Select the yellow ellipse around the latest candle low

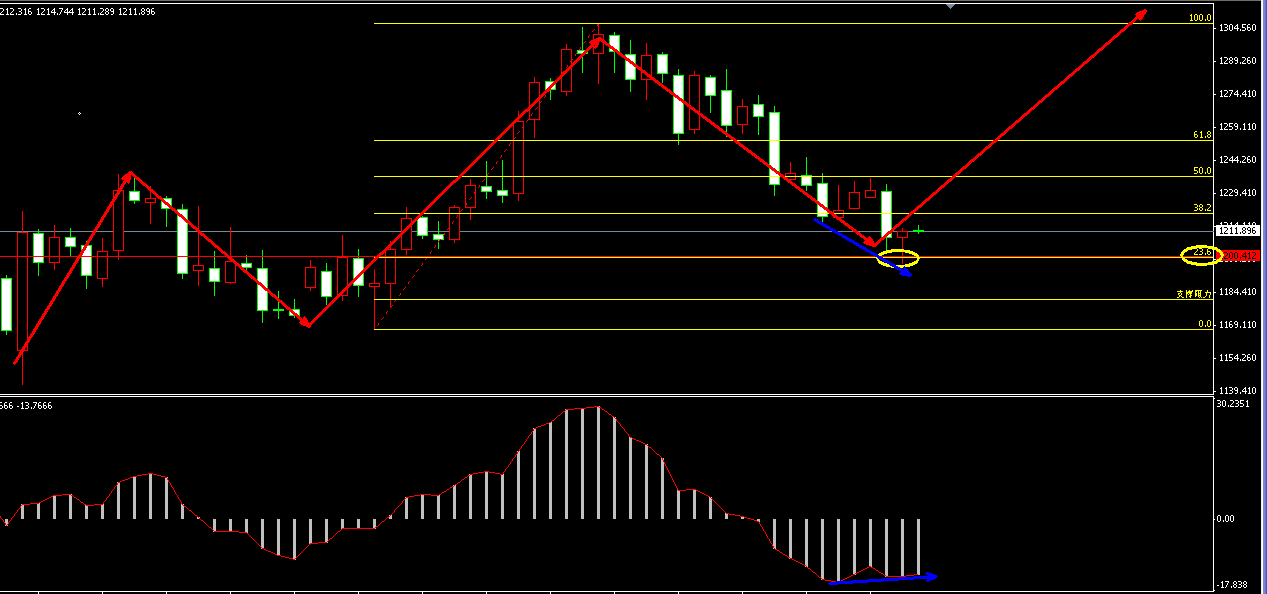pyautogui.click(x=897, y=259)
